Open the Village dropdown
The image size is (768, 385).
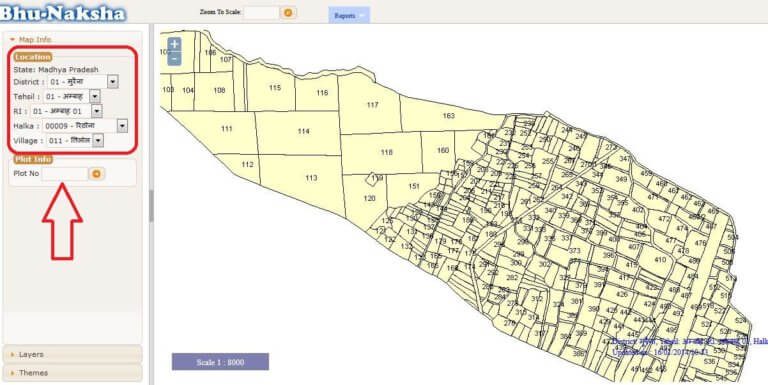98,141
